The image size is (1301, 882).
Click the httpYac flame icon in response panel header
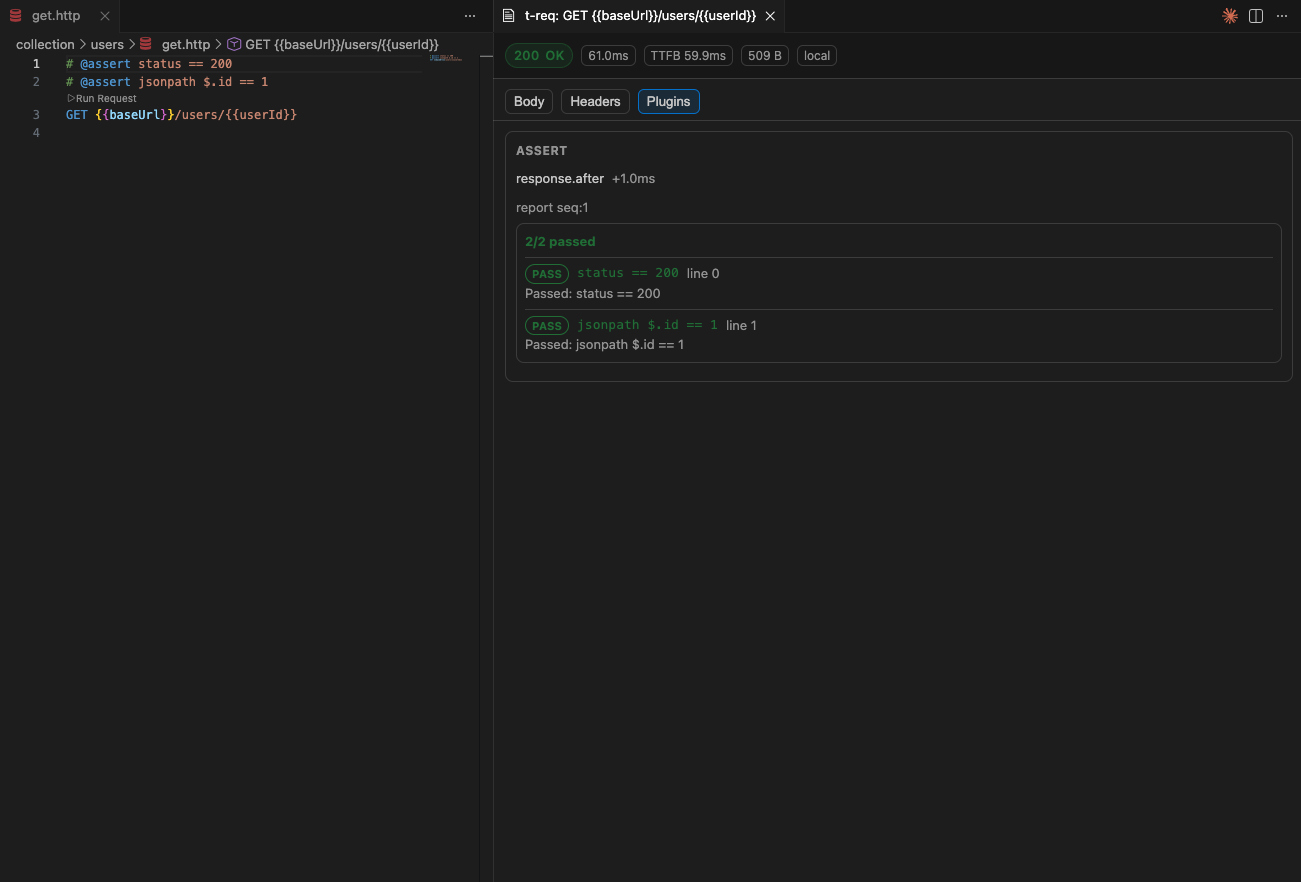1229,16
